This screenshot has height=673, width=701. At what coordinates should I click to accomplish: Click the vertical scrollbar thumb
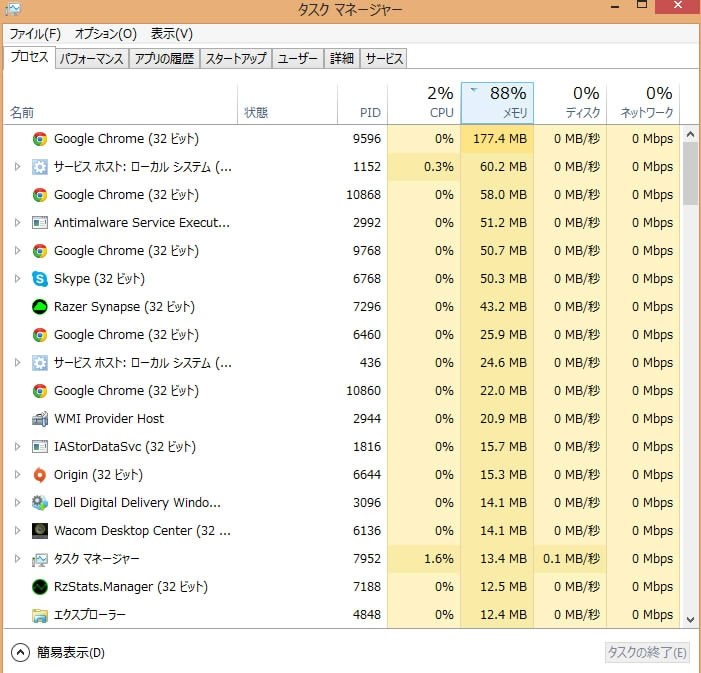pyautogui.click(x=690, y=174)
